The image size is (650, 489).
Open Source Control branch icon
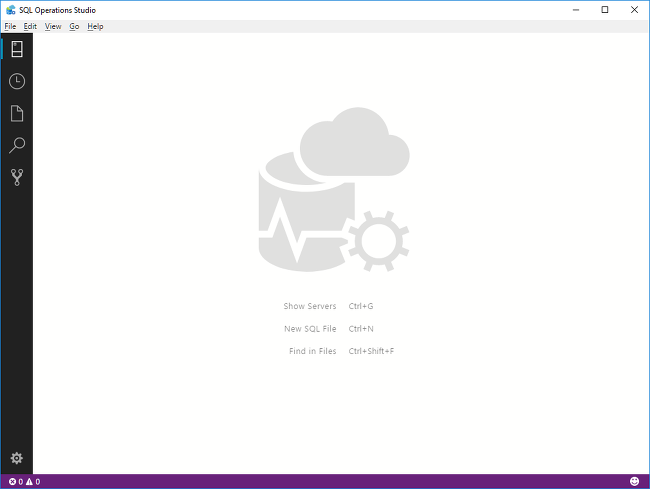pos(17,177)
